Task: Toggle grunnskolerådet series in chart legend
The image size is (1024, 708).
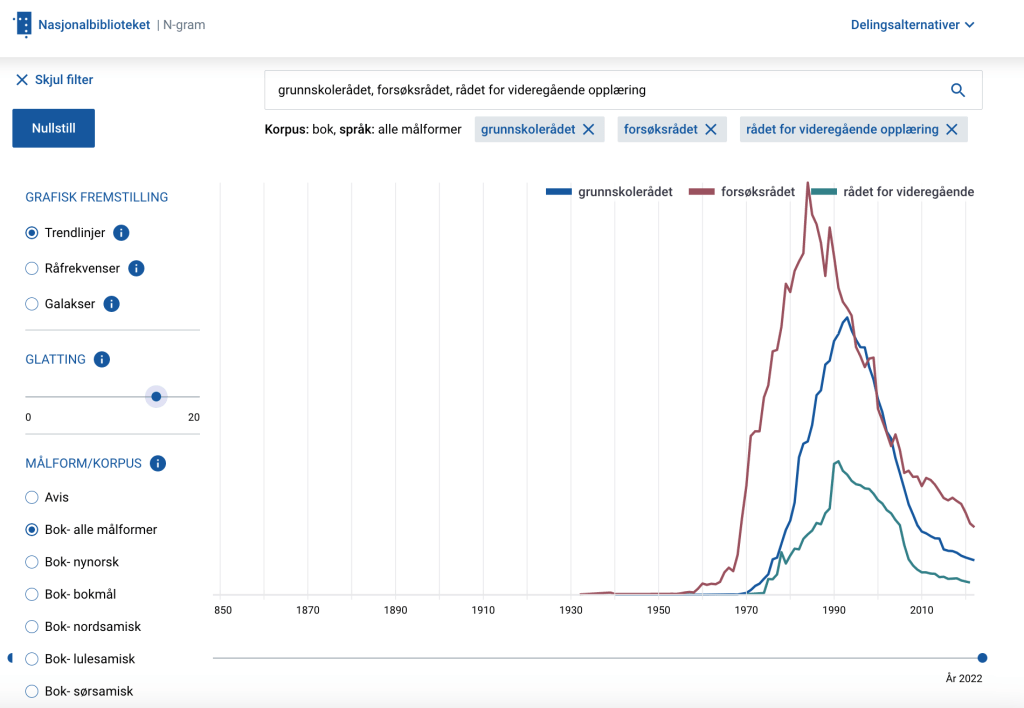Action: click(610, 192)
